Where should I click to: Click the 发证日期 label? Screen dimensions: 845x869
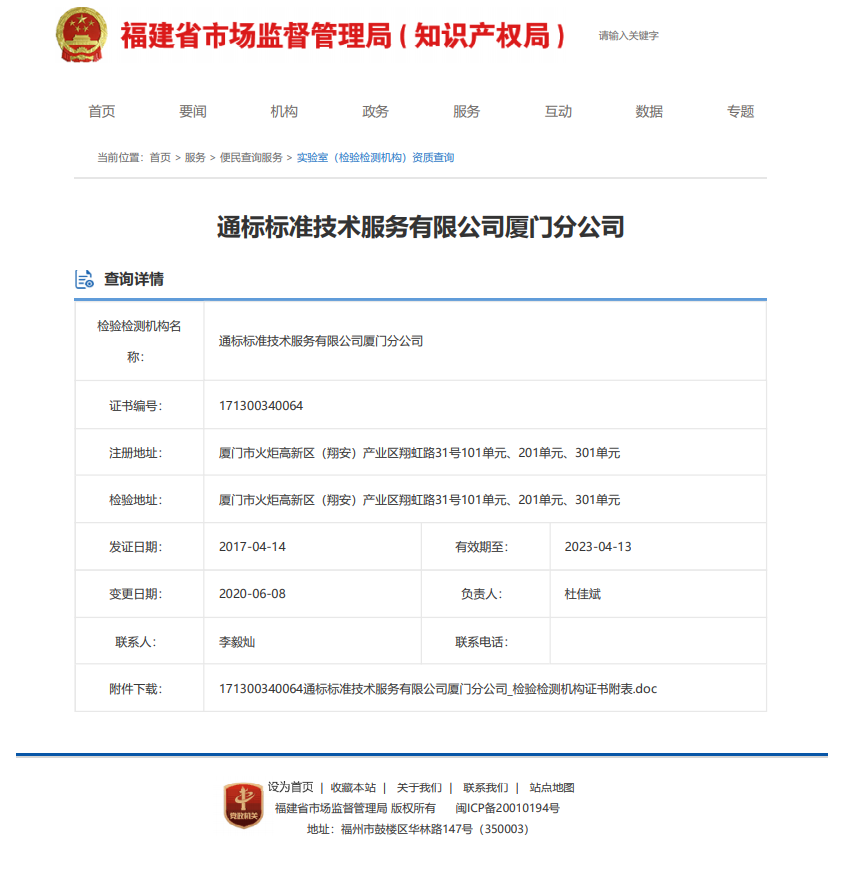pyautogui.click(x=136, y=547)
